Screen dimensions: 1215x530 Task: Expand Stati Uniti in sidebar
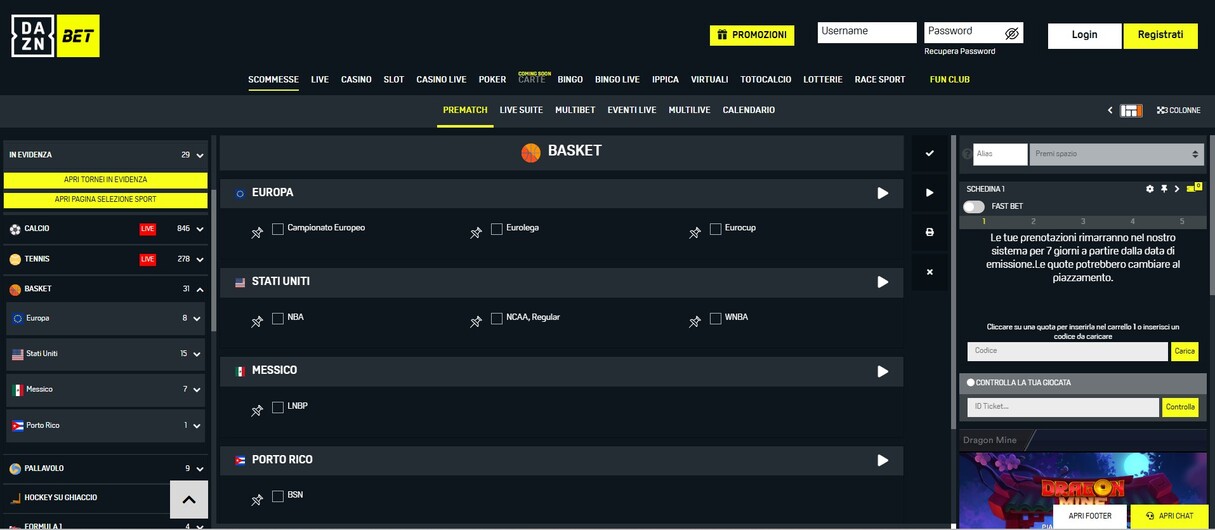197,354
